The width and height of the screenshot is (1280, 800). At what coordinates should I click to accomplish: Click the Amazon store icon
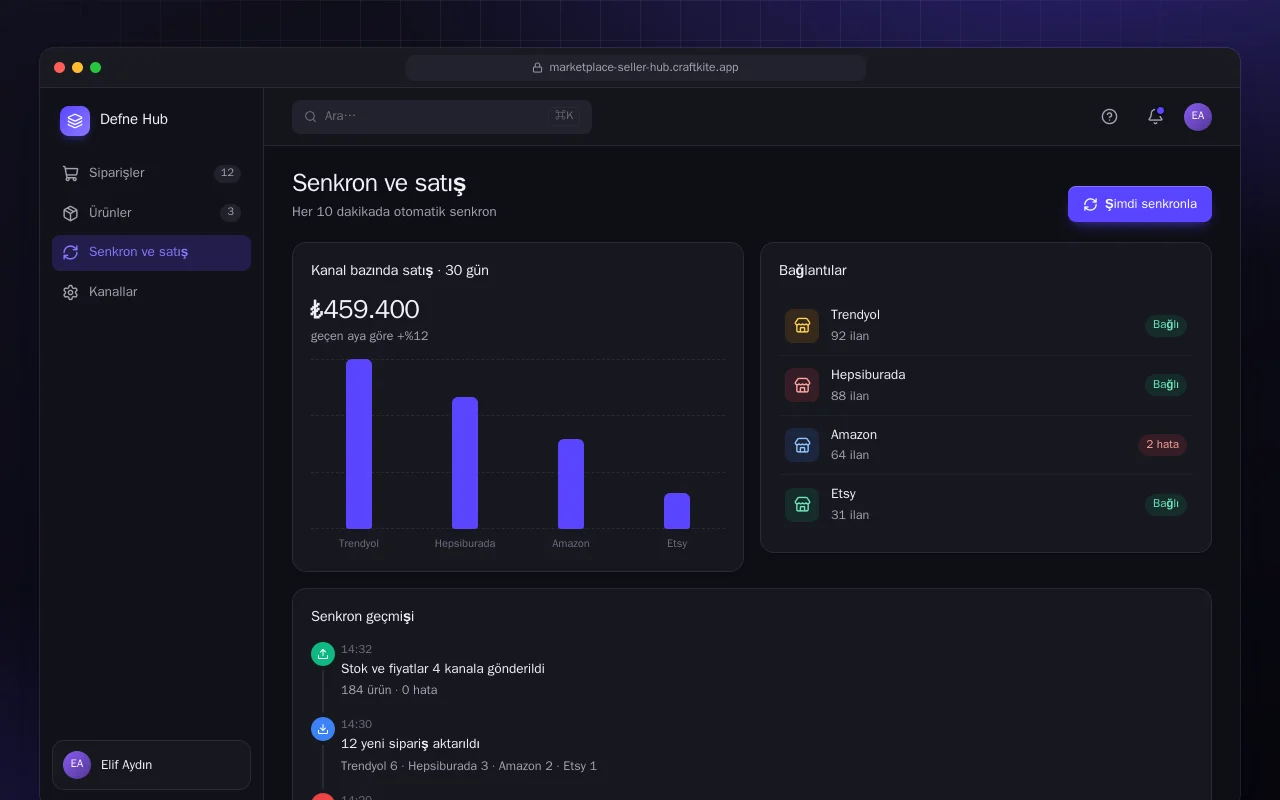click(802, 444)
